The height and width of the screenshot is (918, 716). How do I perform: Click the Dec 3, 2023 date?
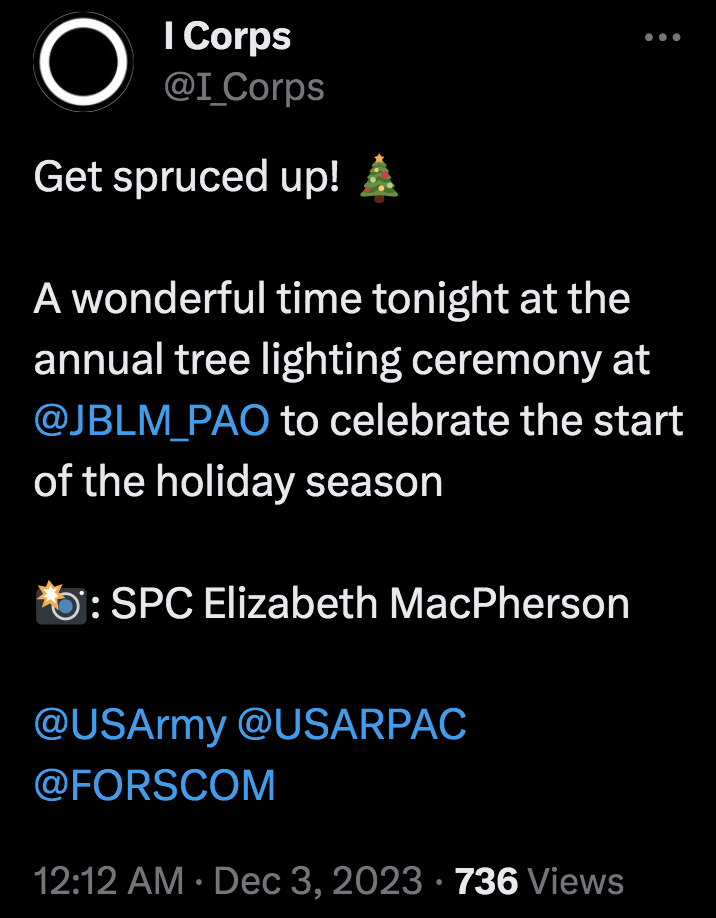coord(319,881)
